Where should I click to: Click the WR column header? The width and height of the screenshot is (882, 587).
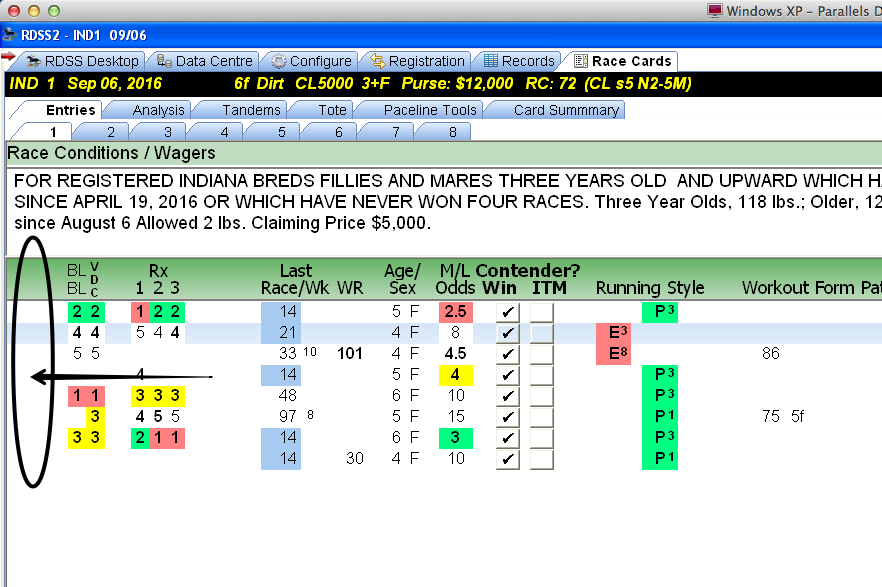pos(350,288)
